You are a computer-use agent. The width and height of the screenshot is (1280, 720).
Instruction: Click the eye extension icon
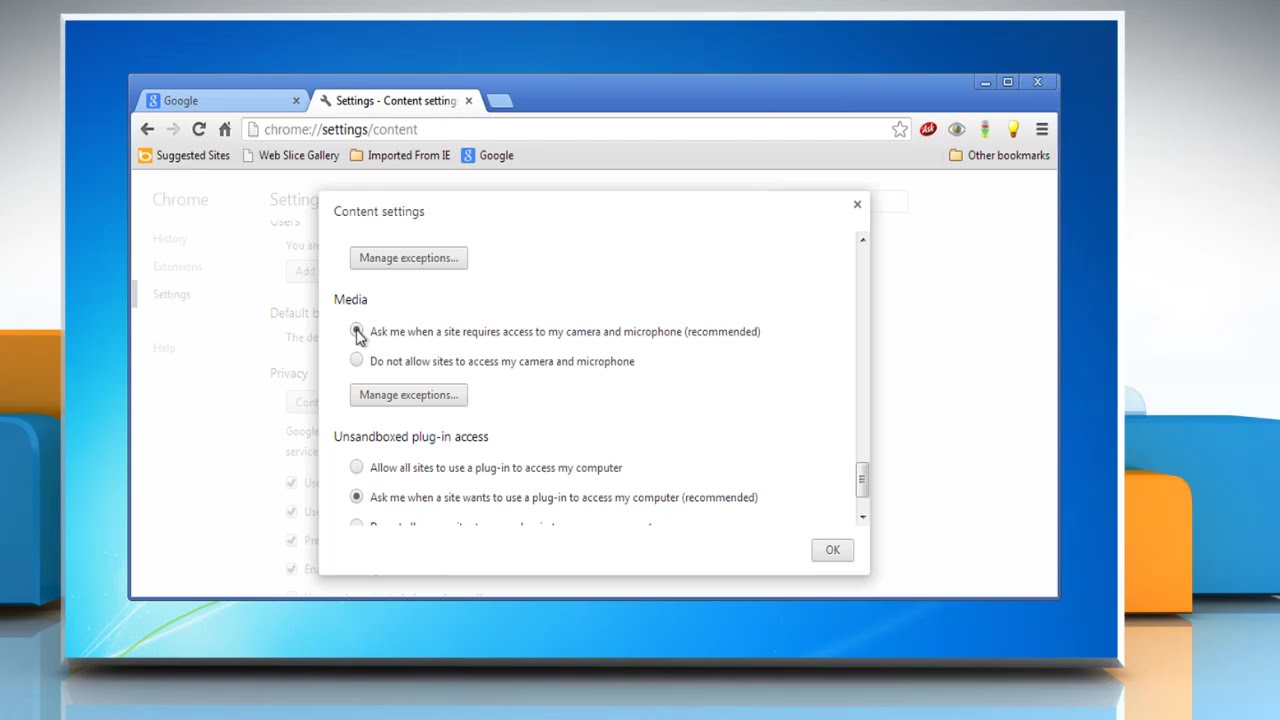[957, 129]
